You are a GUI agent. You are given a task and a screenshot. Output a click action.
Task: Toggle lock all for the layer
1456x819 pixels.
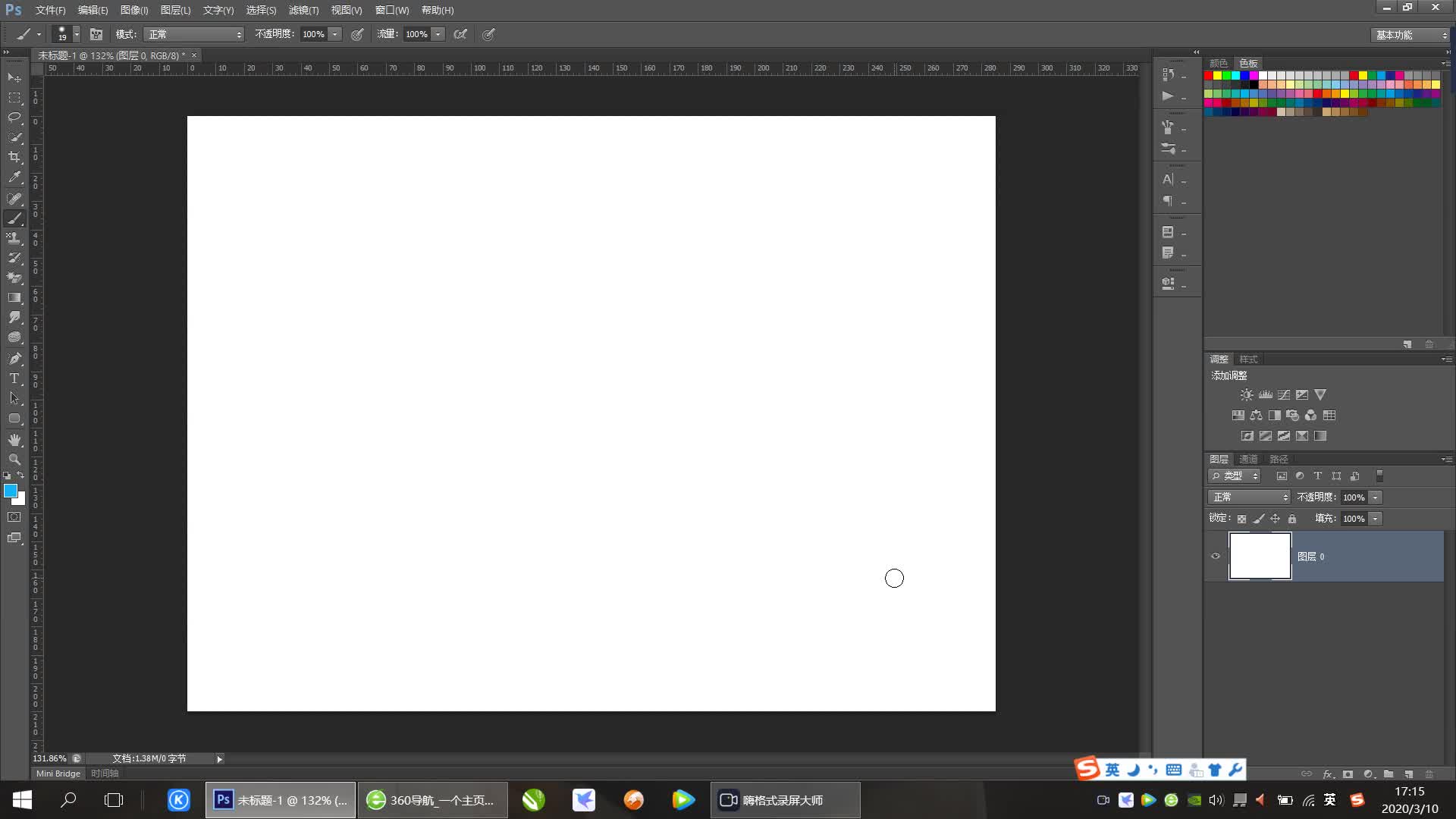[x=1292, y=519]
